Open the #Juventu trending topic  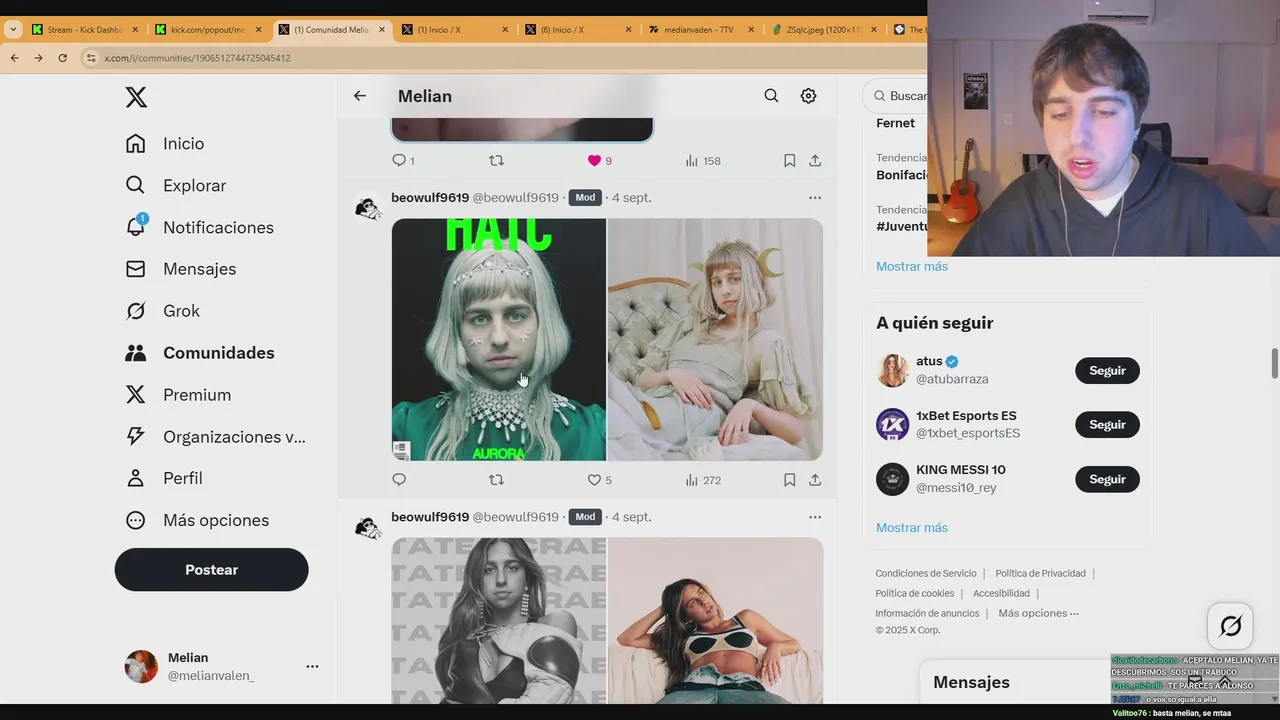pyautogui.click(x=901, y=226)
